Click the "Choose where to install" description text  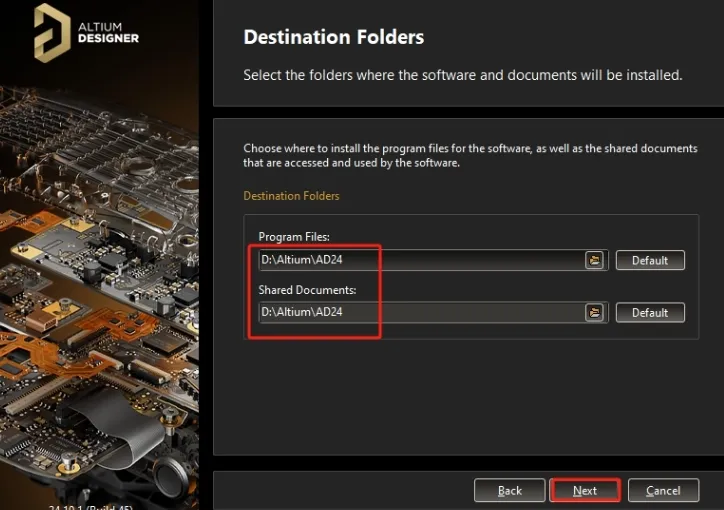coord(470,155)
